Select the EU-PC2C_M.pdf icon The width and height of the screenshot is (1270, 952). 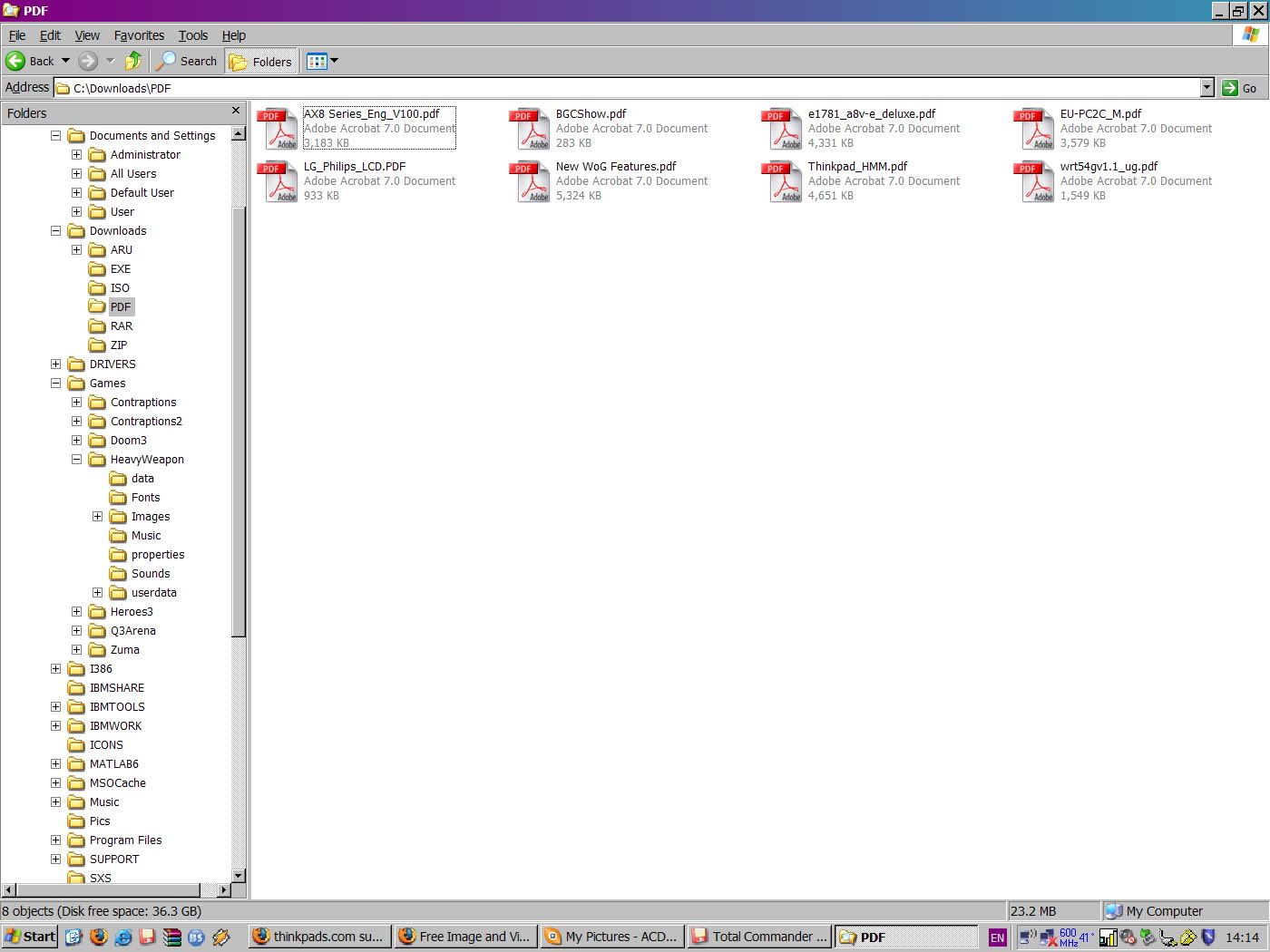pos(1034,129)
